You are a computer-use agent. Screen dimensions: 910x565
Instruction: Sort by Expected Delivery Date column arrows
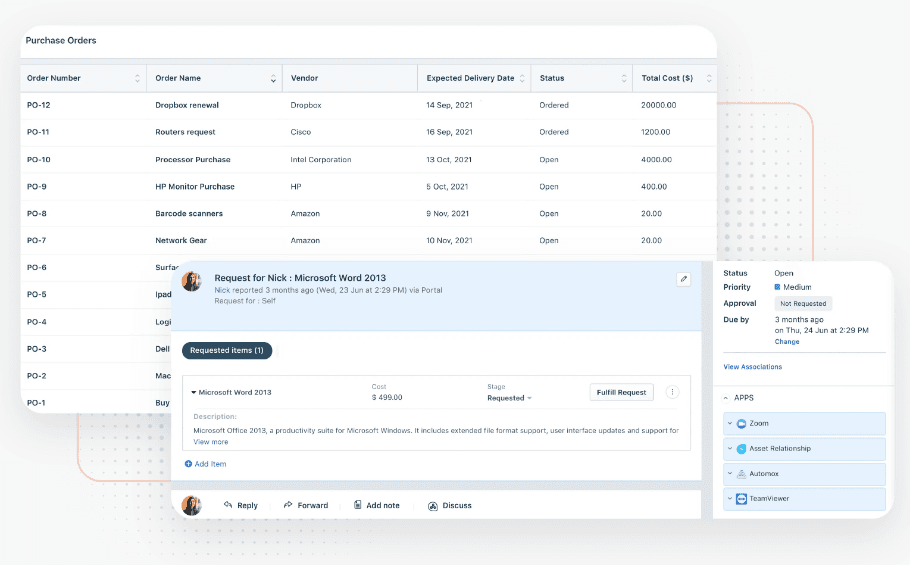522,78
